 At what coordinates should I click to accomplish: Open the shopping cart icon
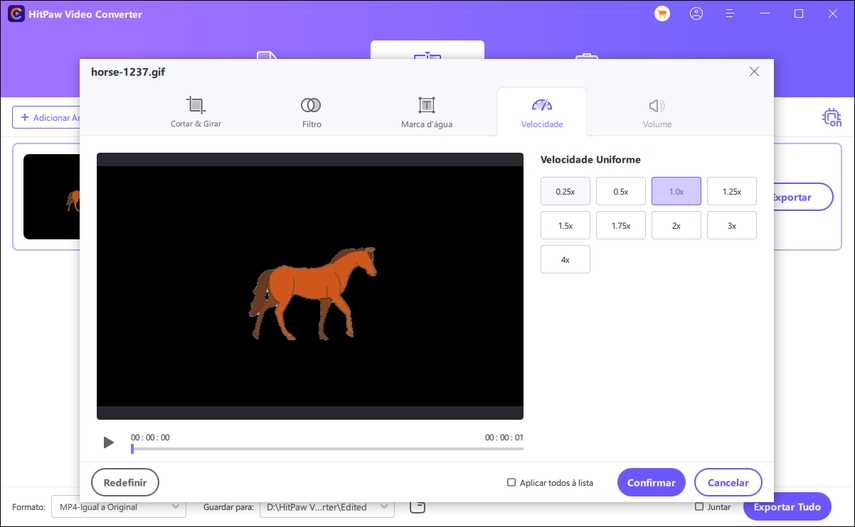662,14
